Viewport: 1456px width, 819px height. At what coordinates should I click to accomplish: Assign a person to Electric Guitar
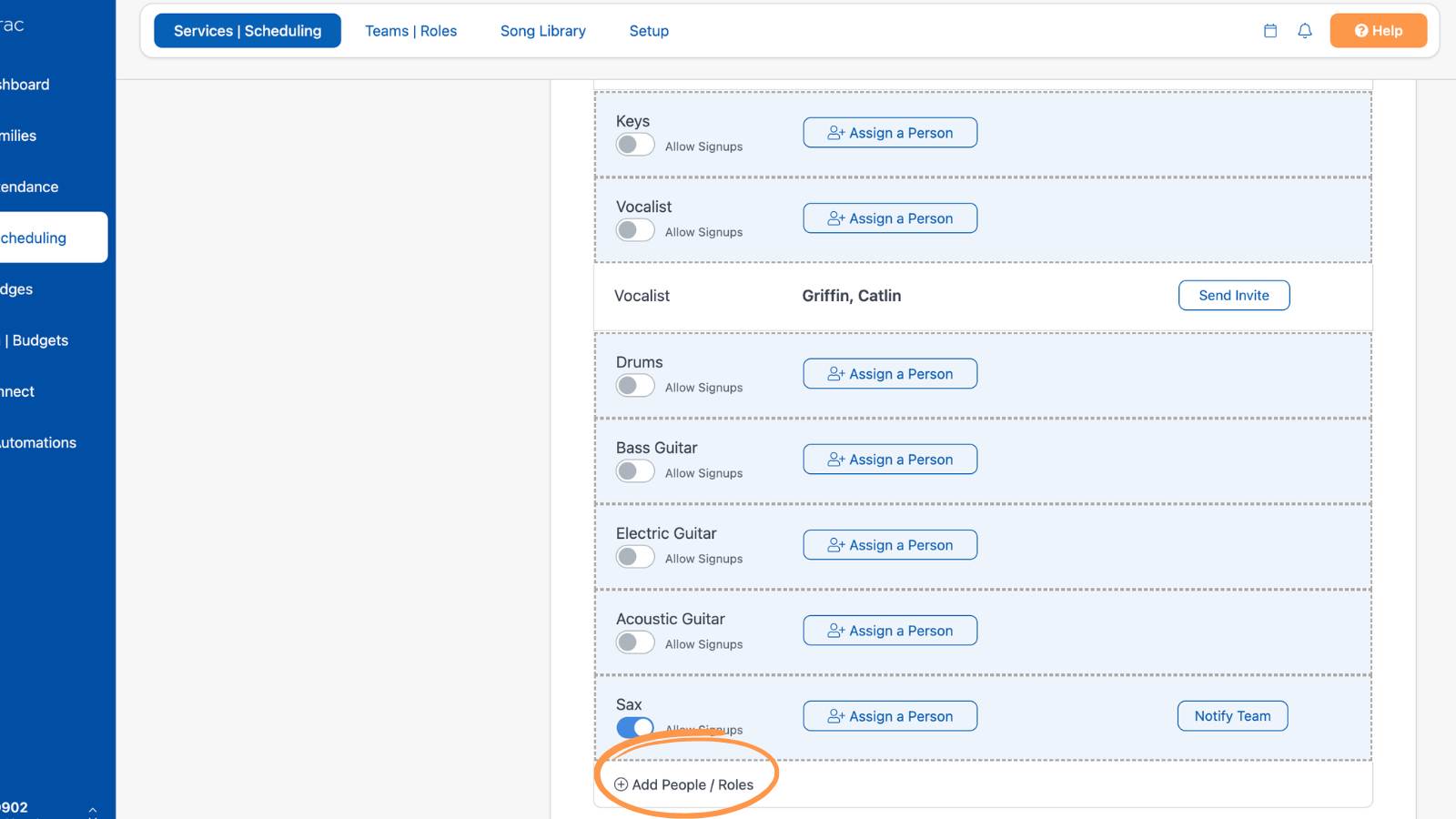pyautogui.click(x=890, y=545)
